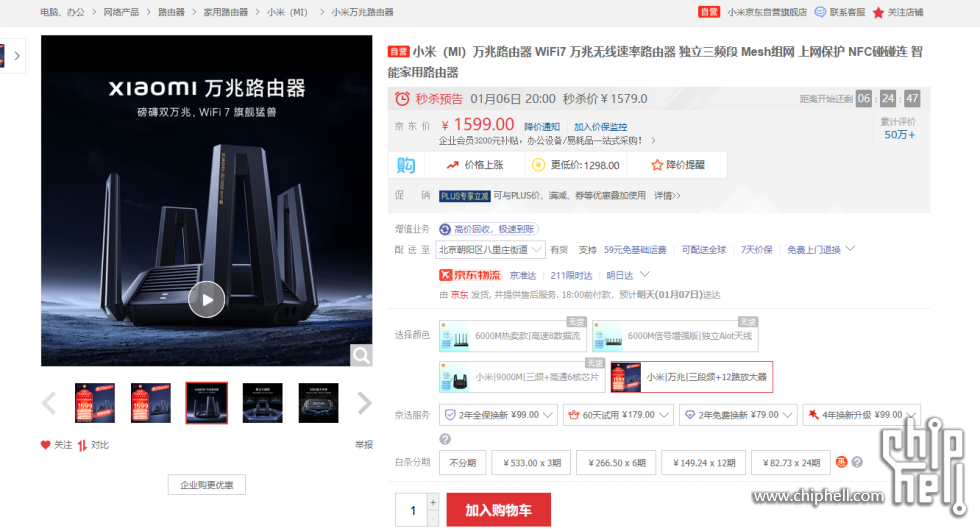Expand the 企业会员 promo arrow
The width and height of the screenshot is (980, 531).
click(654, 141)
